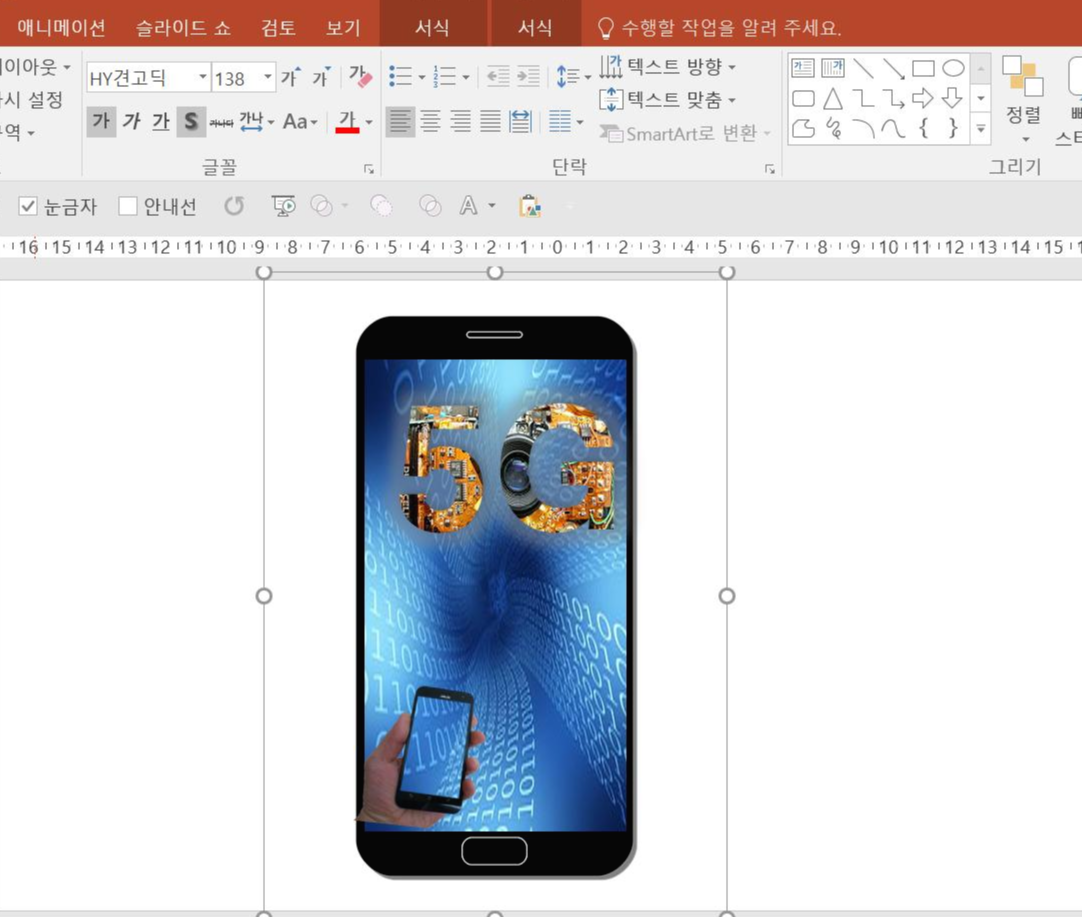Image resolution: width=1082 pixels, height=917 pixels.
Task: Select the text box shape
Action: (803, 68)
